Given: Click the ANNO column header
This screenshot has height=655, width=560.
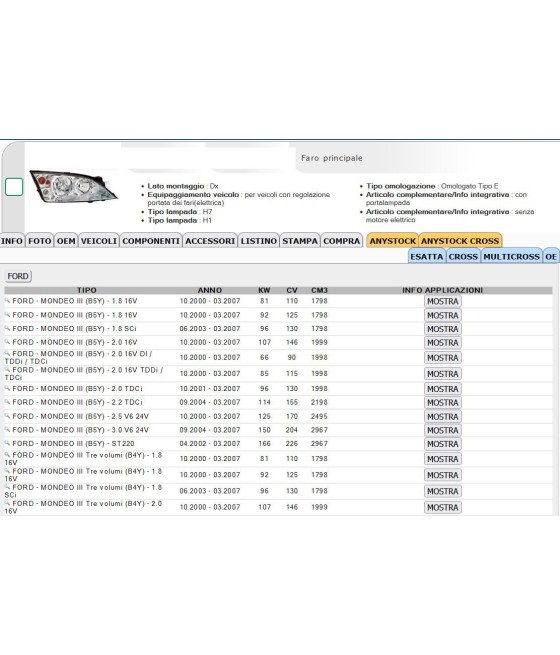Looking at the screenshot, I should coord(210,290).
